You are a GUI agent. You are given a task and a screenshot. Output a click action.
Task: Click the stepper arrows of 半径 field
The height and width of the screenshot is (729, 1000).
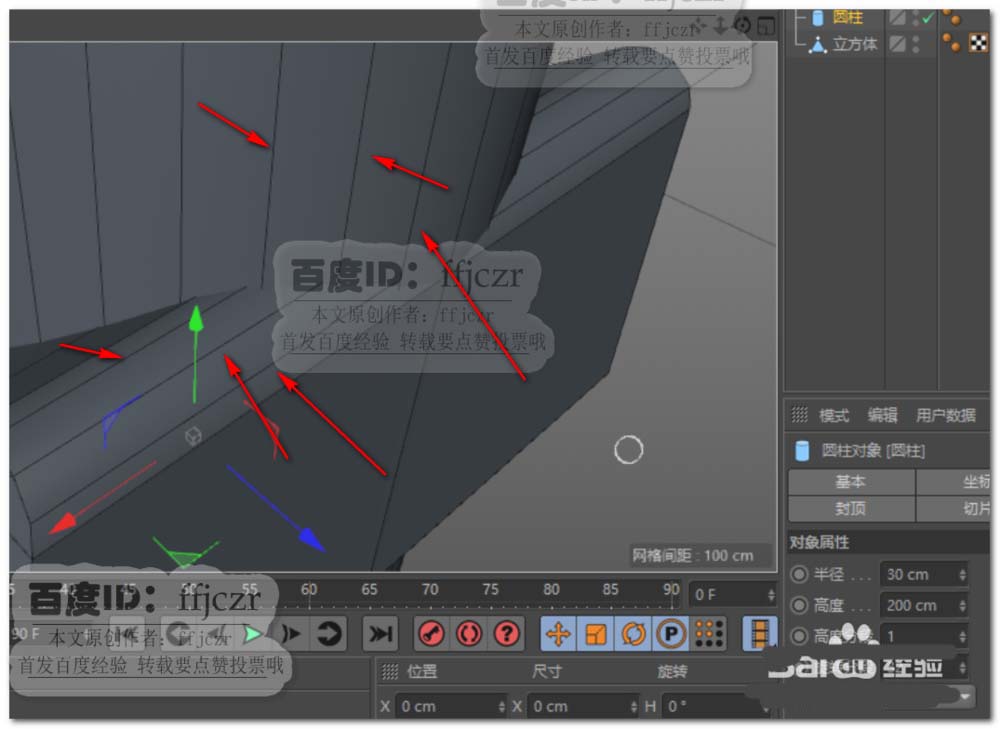pos(962,575)
